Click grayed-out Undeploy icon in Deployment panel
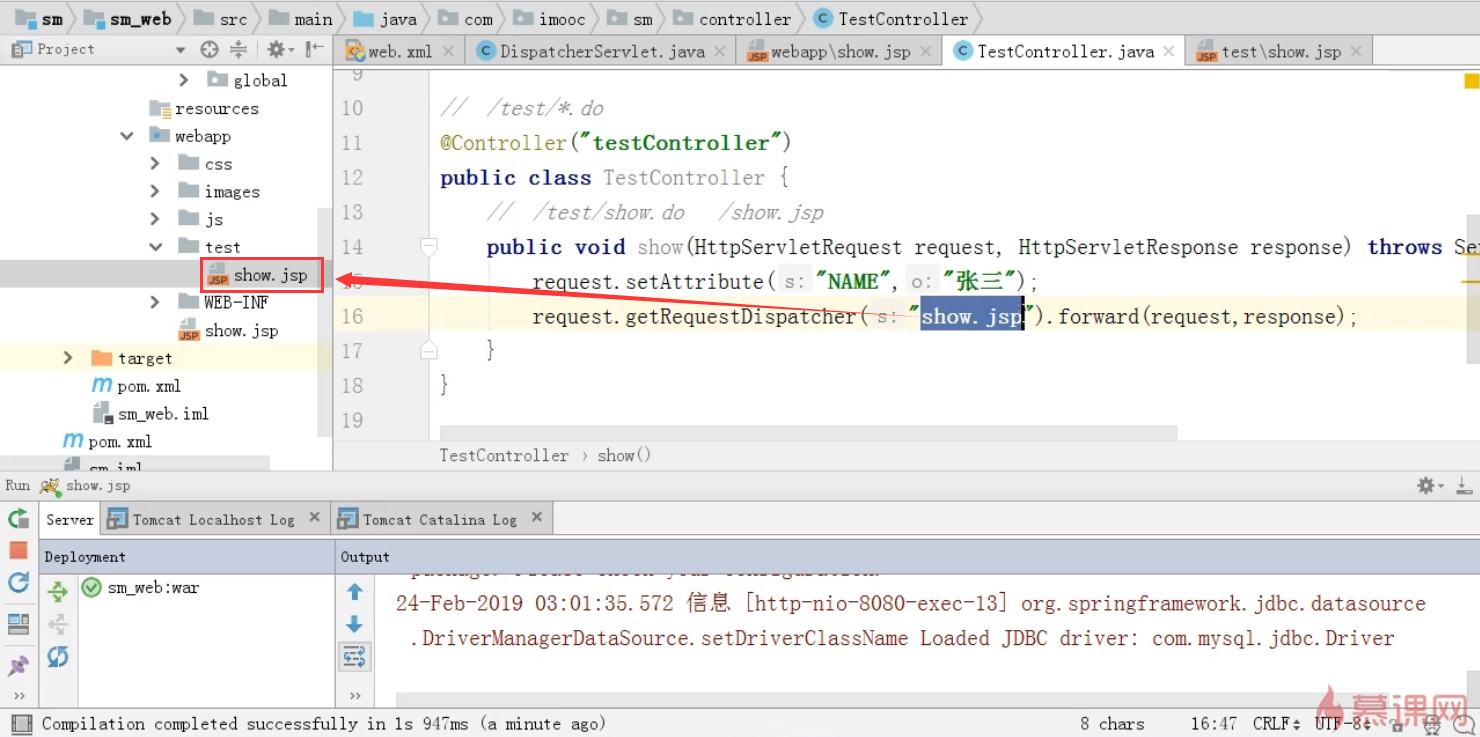Image resolution: width=1480 pixels, height=737 pixels. click(x=58, y=624)
